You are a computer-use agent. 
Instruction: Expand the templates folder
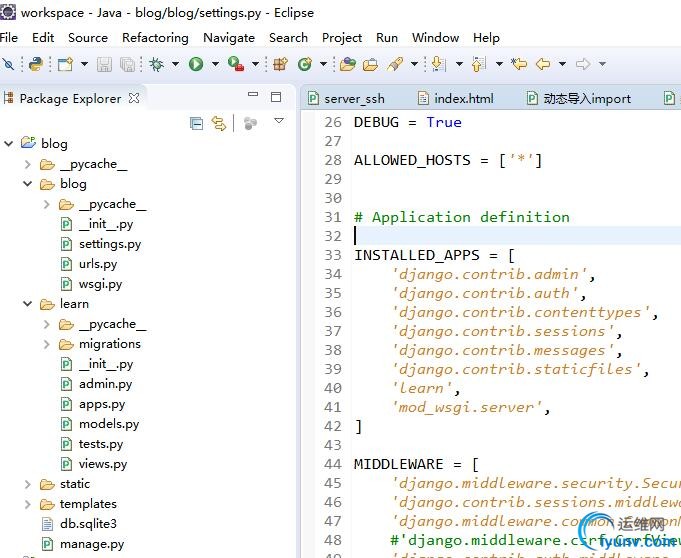(x=27, y=504)
